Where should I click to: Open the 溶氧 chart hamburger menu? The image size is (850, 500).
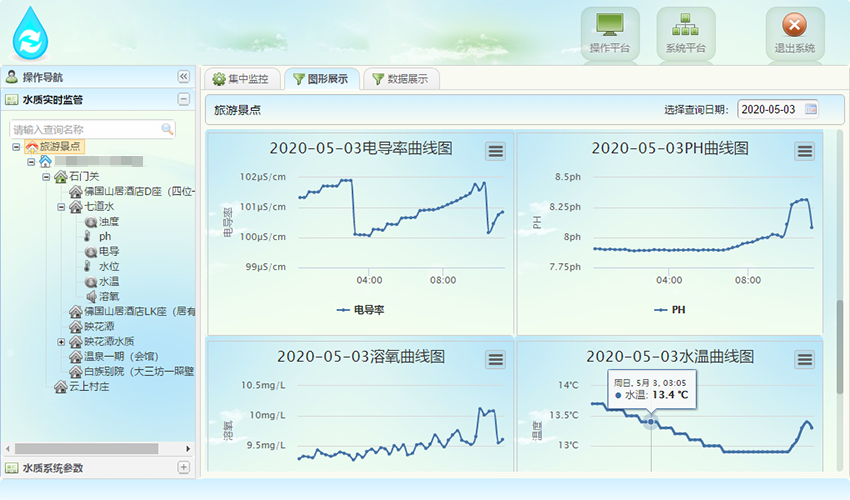[495, 359]
